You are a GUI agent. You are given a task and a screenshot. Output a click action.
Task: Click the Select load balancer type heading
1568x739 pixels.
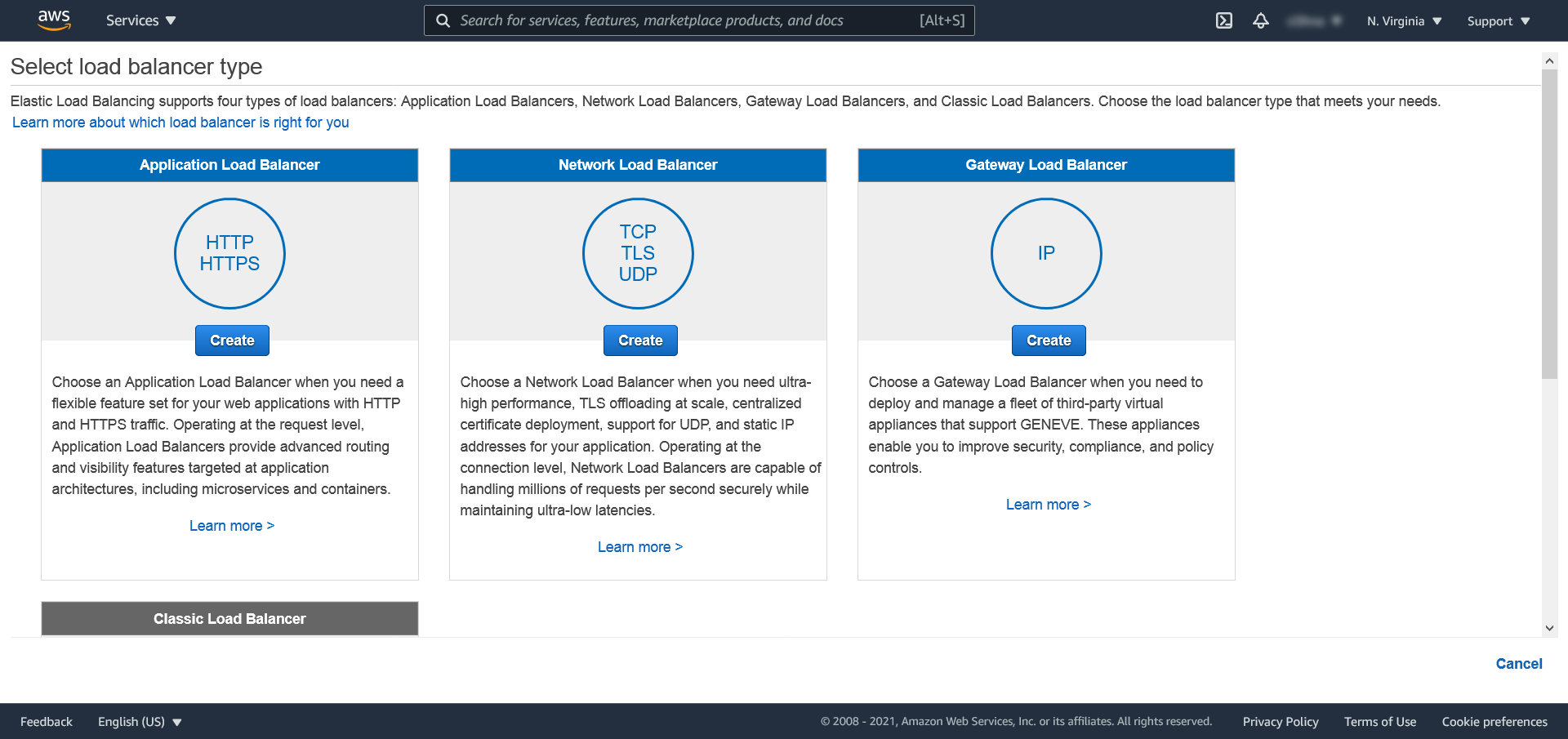tap(136, 66)
